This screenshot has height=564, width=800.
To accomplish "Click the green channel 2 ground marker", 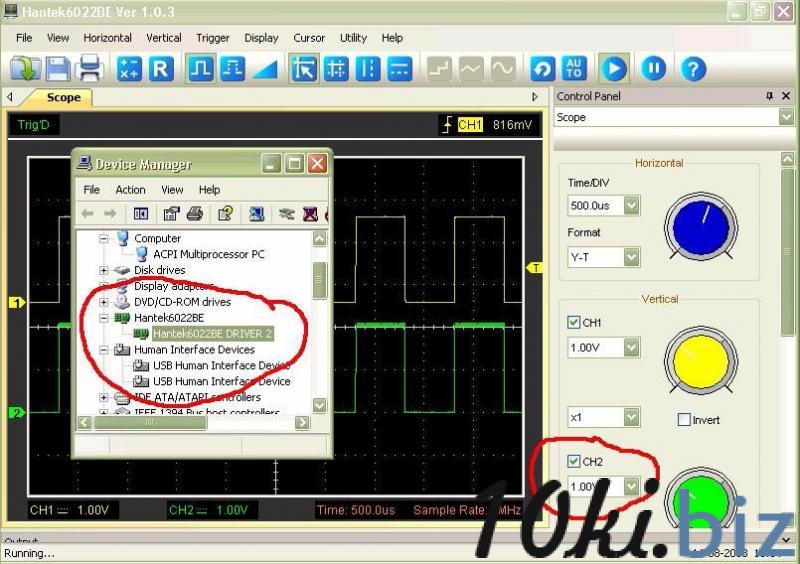I will point(17,412).
